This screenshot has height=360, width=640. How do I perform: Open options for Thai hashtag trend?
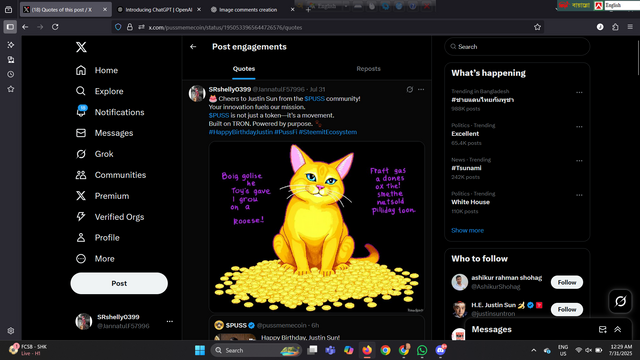[x=579, y=92]
